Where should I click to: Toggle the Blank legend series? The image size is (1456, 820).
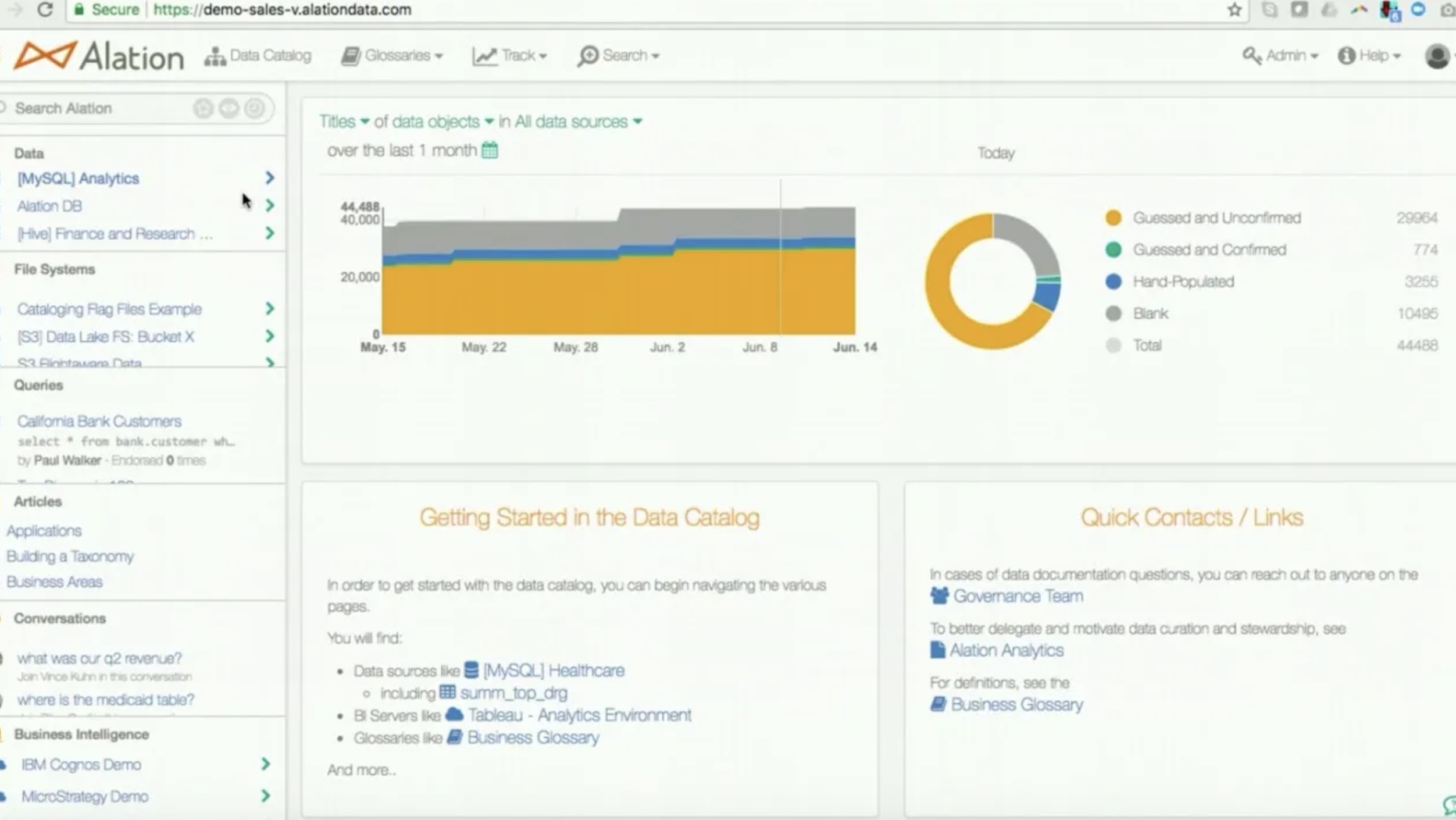tap(1150, 314)
